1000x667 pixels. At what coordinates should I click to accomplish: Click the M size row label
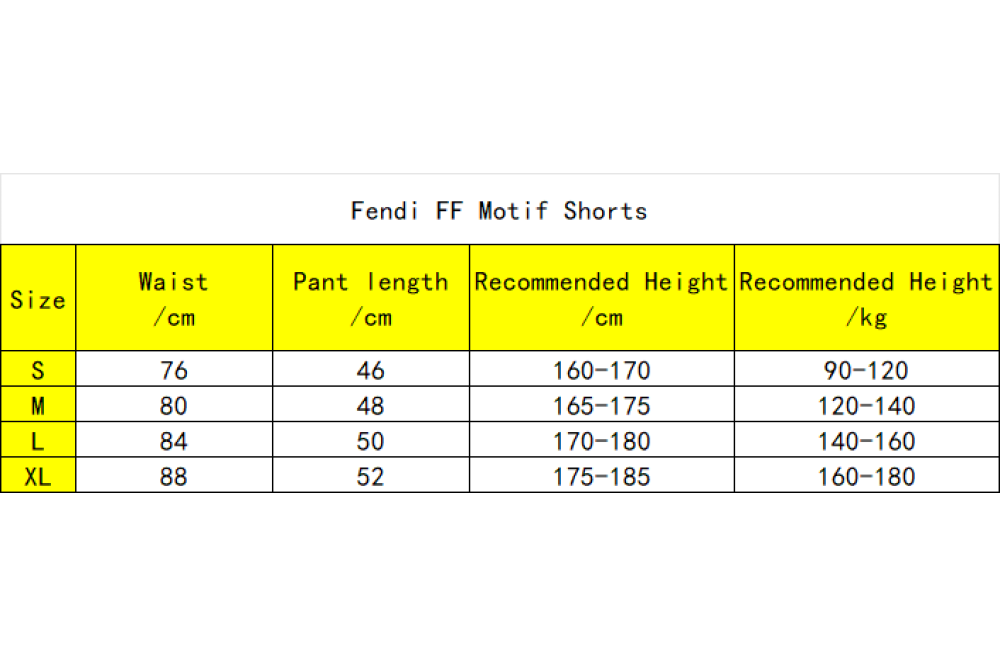38,404
